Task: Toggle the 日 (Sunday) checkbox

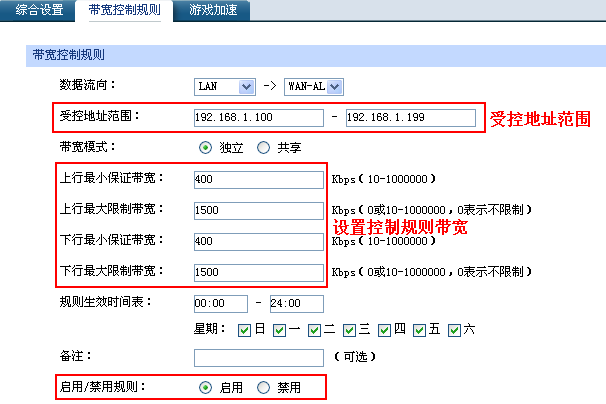Action: pyautogui.click(x=244, y=331)
